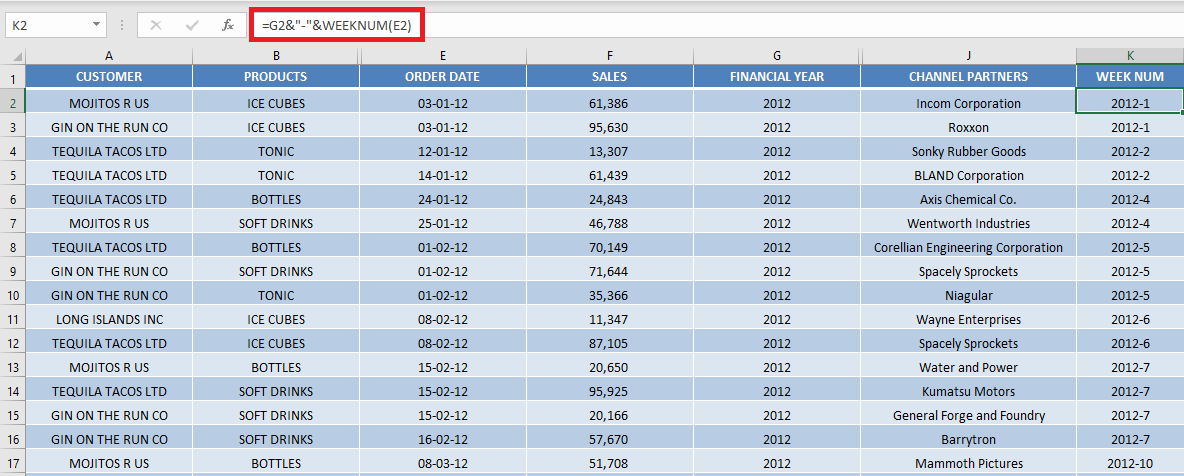Select column A header

pyautogui.click(x=109, y=56)
